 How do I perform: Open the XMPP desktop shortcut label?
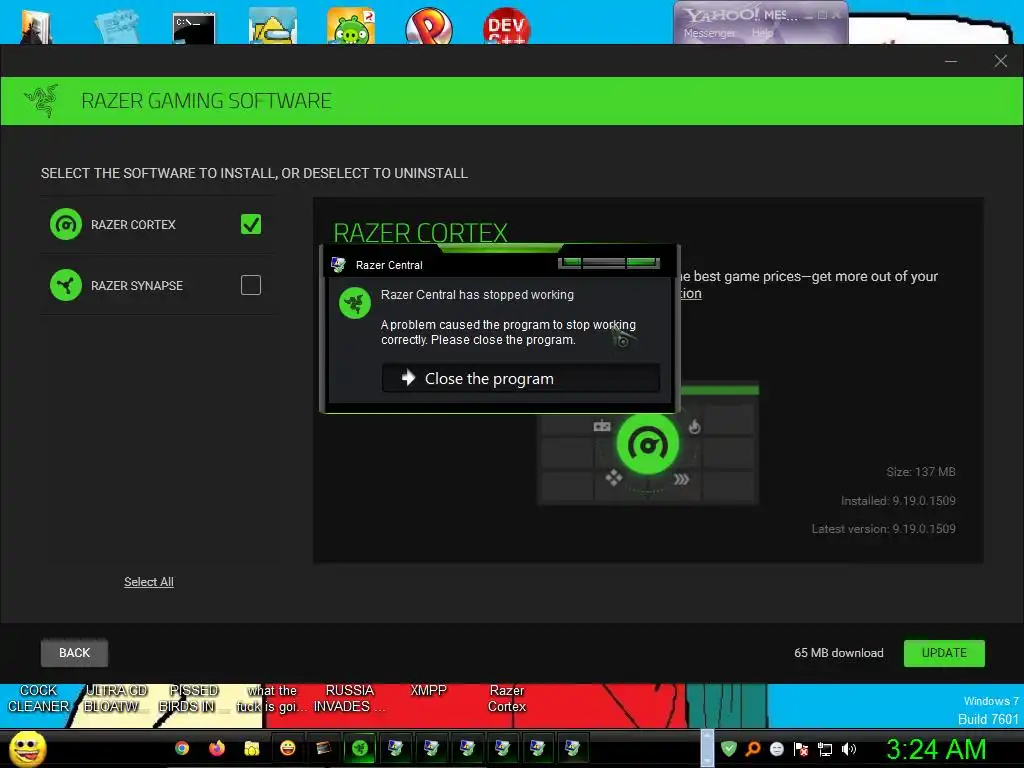point(428,690)
